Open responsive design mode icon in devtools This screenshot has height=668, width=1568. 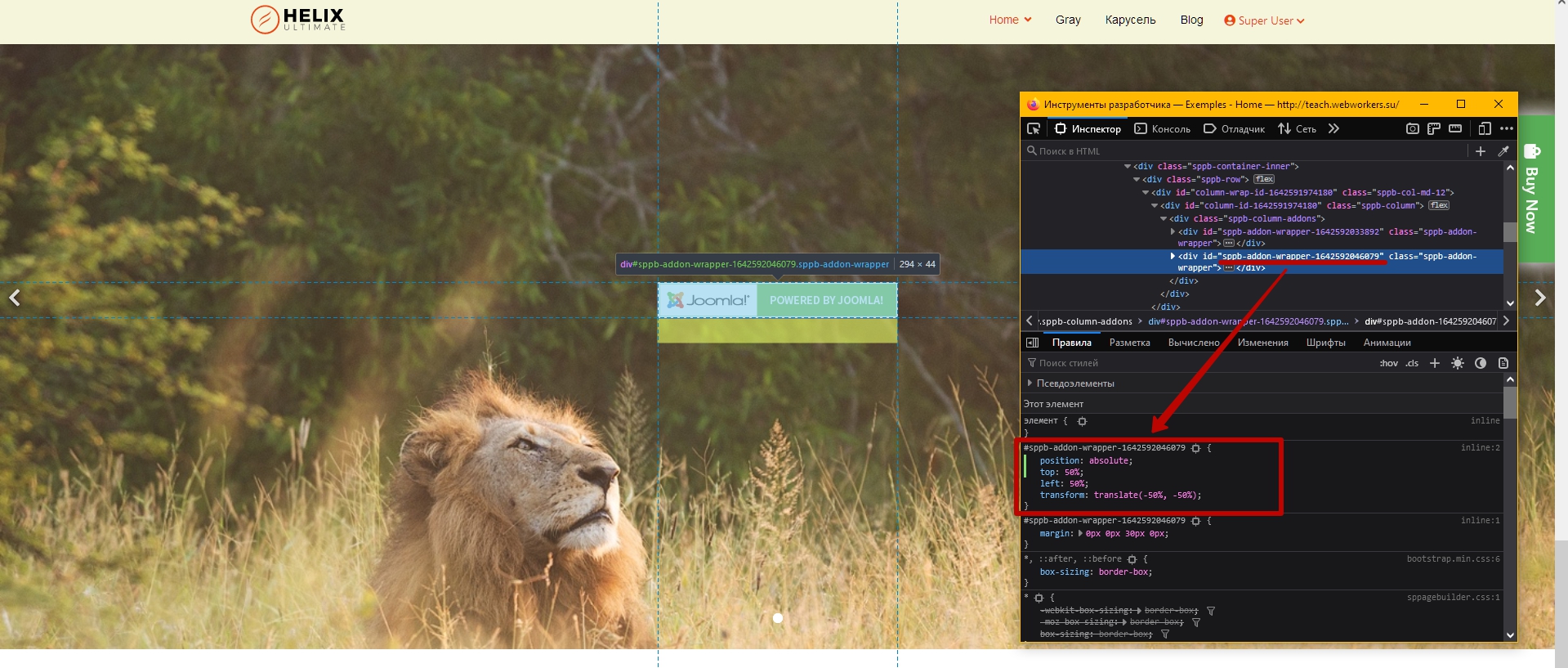point(1485,128)
